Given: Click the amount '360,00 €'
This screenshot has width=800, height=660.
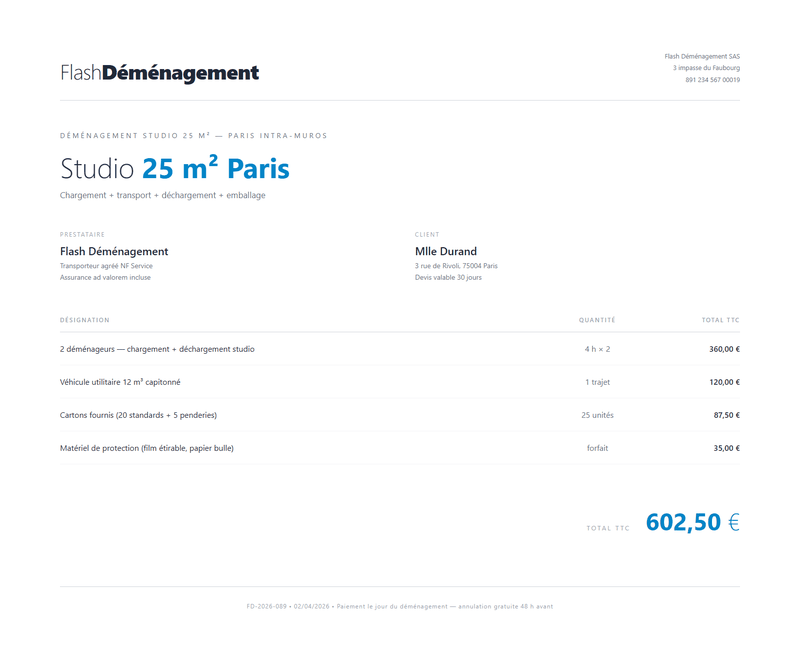Looking at the screenshot, I should [724, 349].
